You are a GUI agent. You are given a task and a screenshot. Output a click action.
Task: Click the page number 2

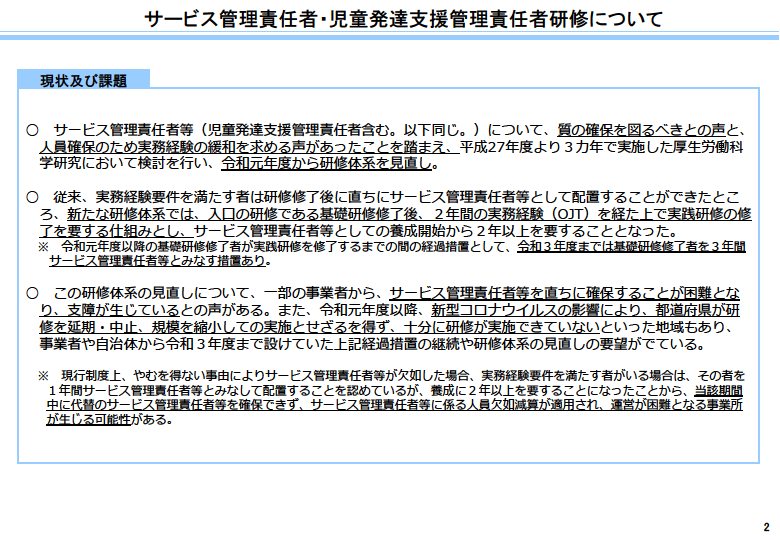tap(767, 528)
